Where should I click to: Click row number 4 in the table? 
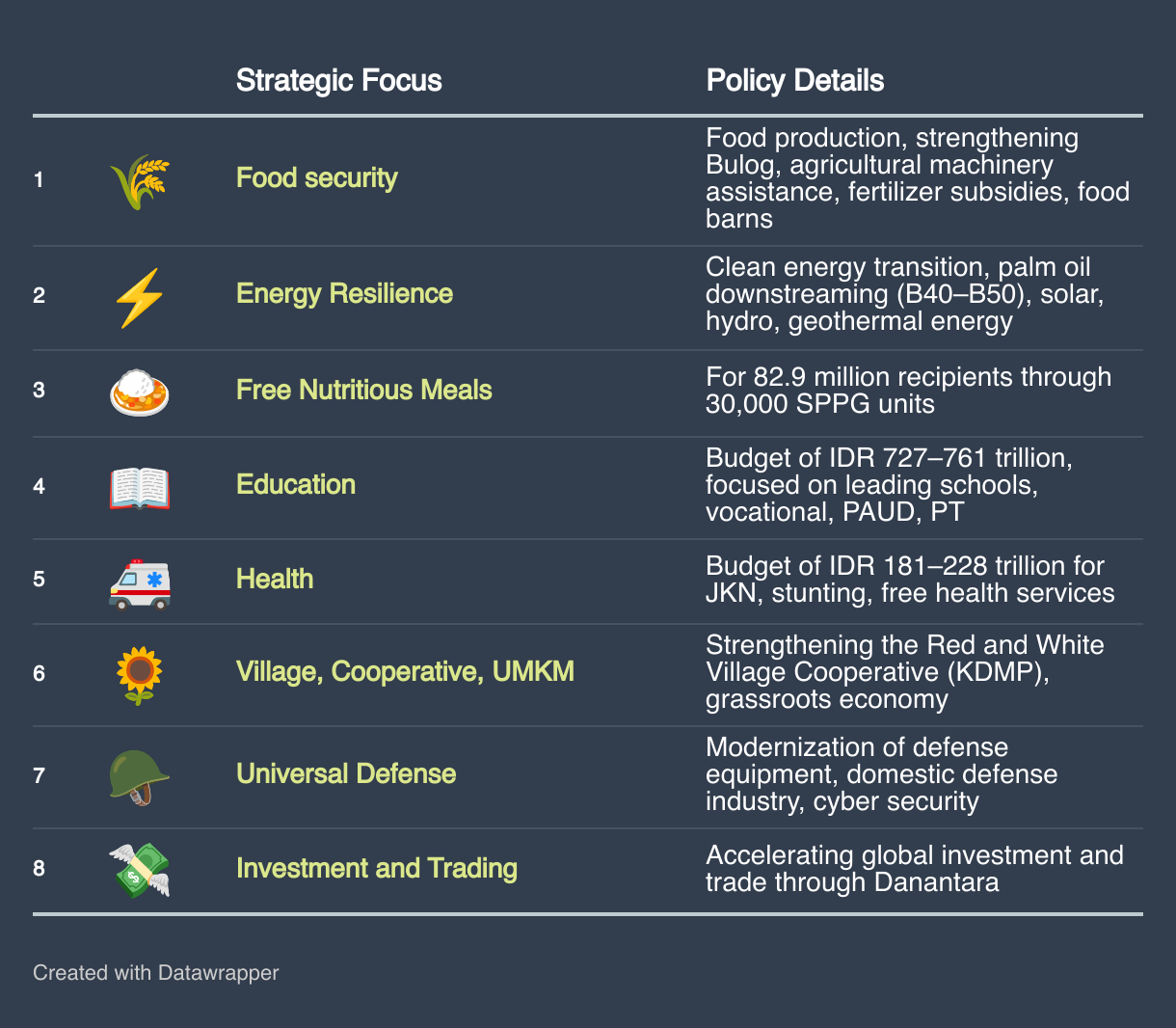pyautogui.click(x=39, y=486)
